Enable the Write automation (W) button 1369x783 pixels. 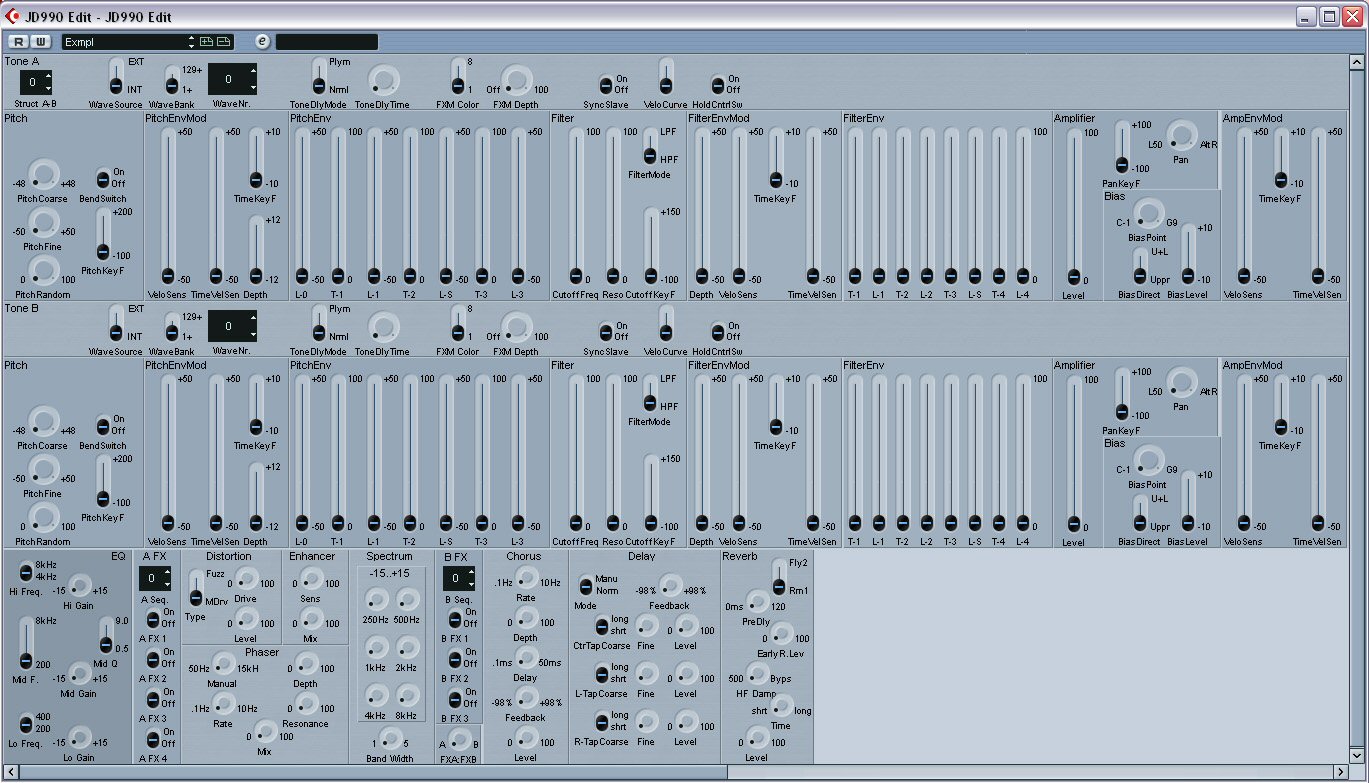pos(40,42)
